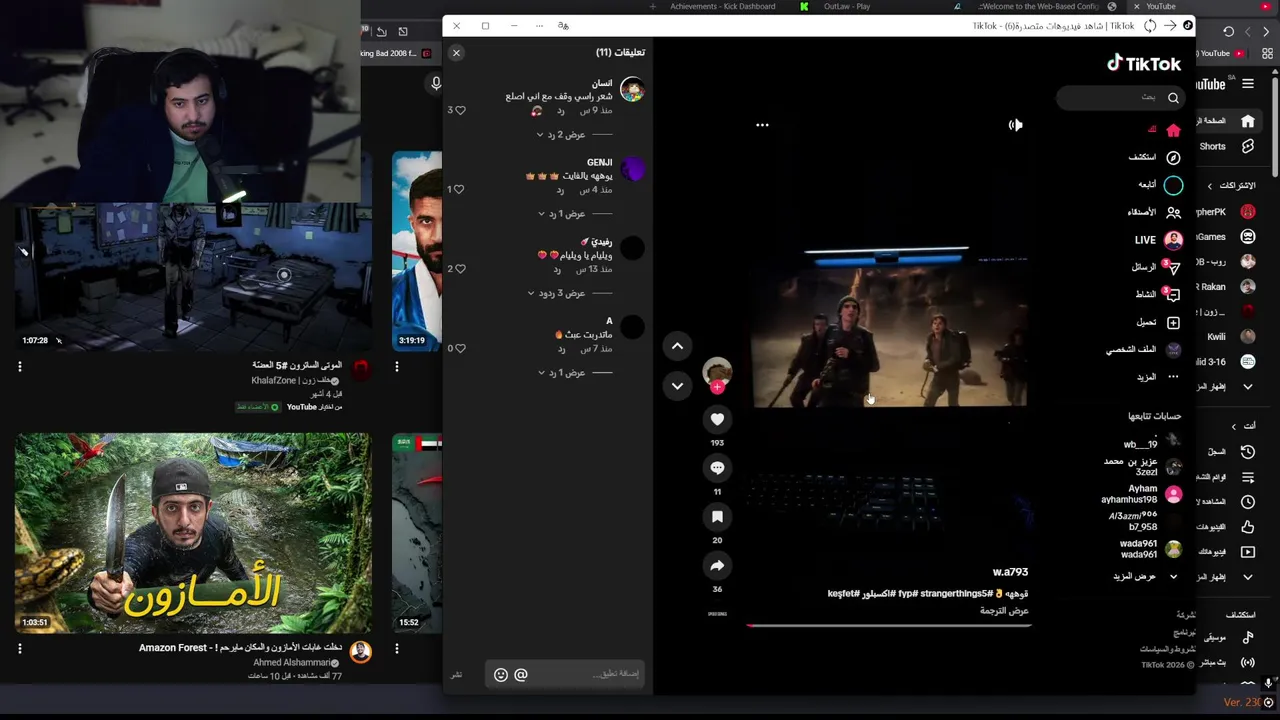
Task: Seek on the TikTok video progress bar
Action: coord(888,626)
